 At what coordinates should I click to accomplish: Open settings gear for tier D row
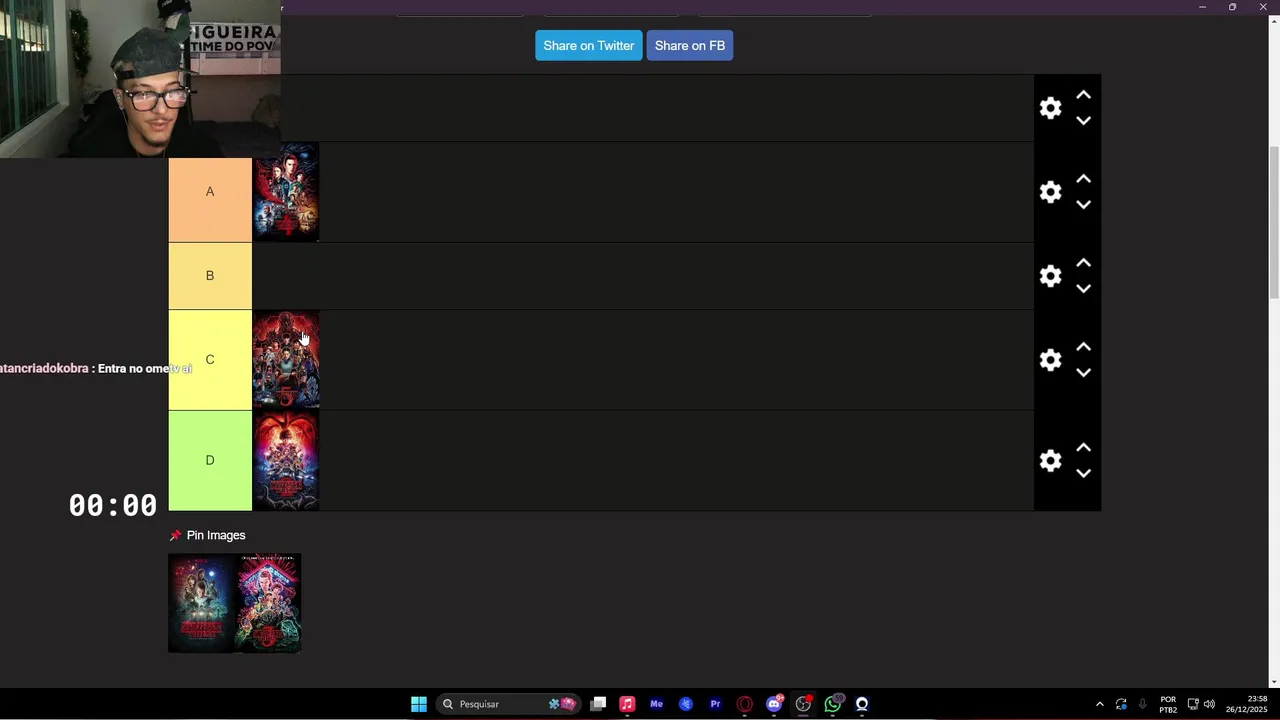(x=1050, y=460)
